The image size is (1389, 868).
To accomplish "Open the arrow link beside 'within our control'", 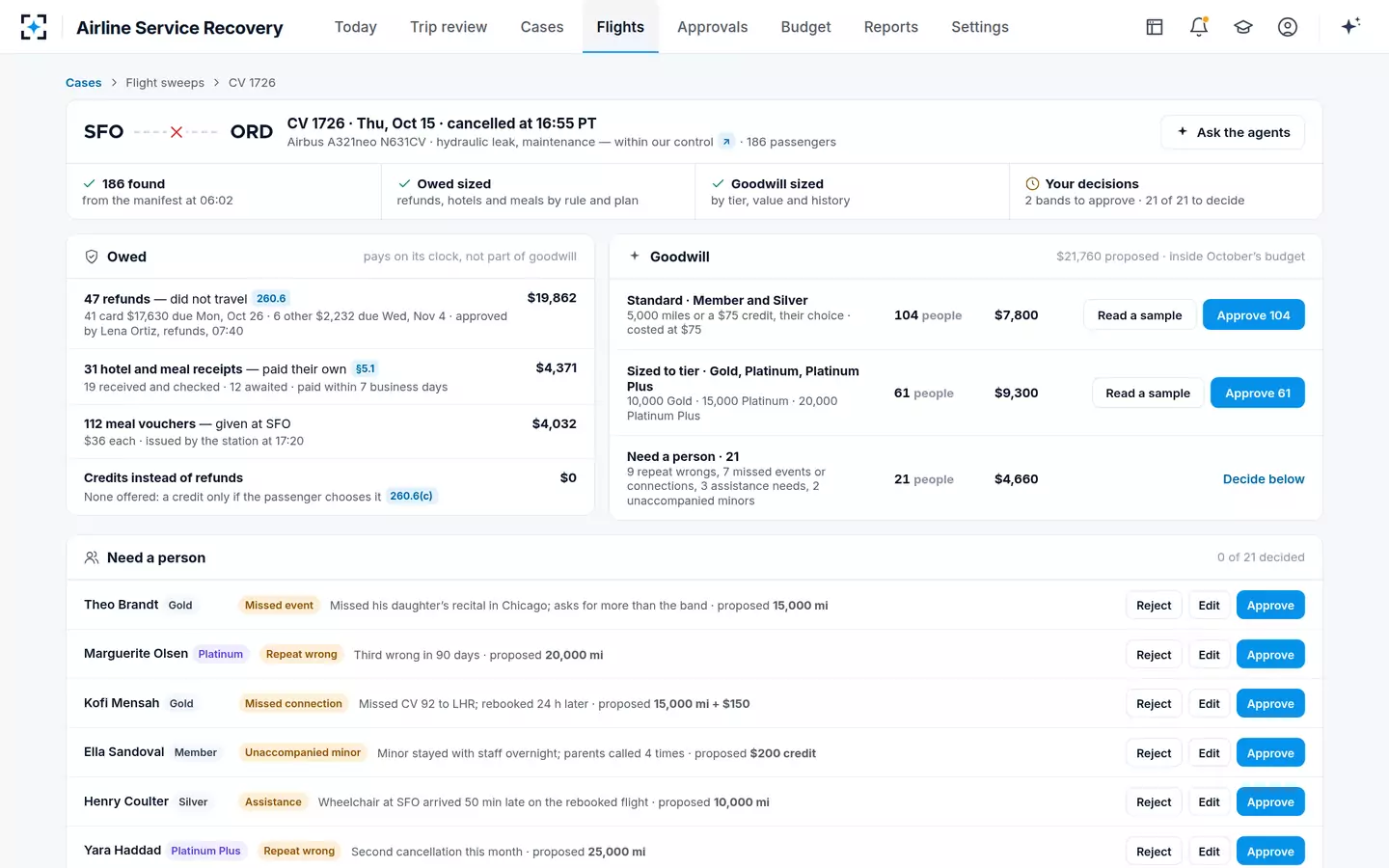I will click(726, 142).
